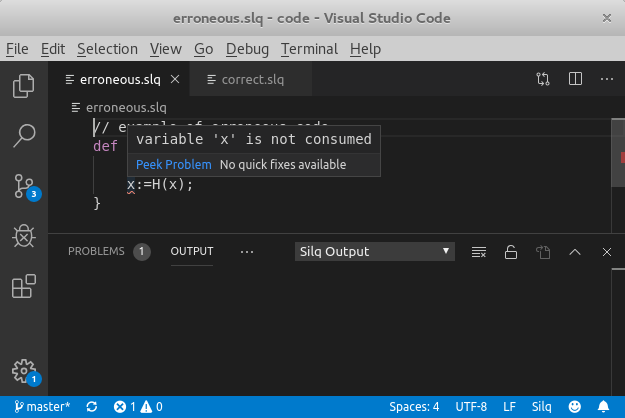The width and height of the screenshot is (625, 418).
Task: Show more panel tabs via ellipsis
Action: click(x=248, y=252)
